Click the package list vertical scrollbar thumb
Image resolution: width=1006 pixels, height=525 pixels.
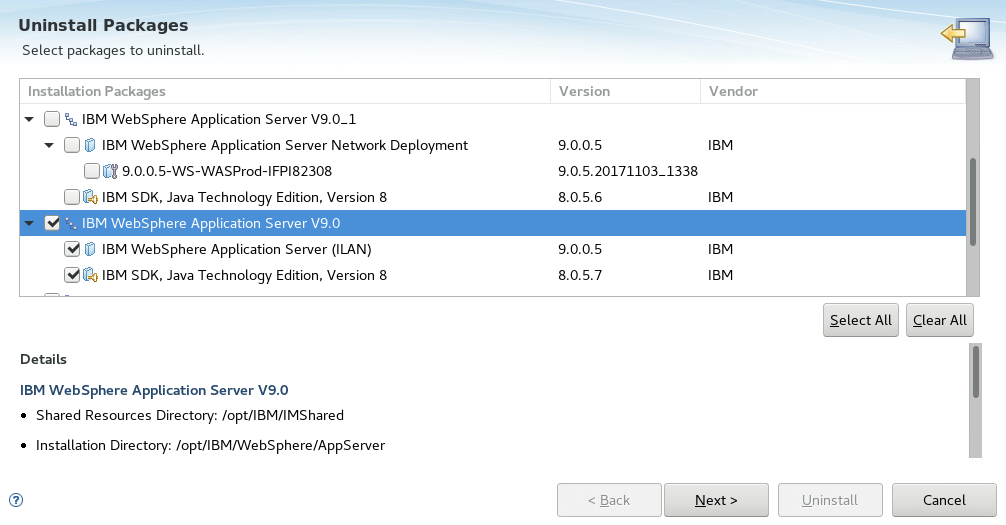(x=973, y=202)
